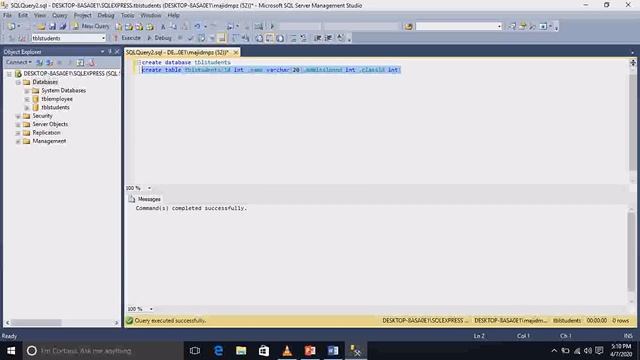This screenshot has width=640, height=360.
Task: Open the Query menu
Action: 60,15
